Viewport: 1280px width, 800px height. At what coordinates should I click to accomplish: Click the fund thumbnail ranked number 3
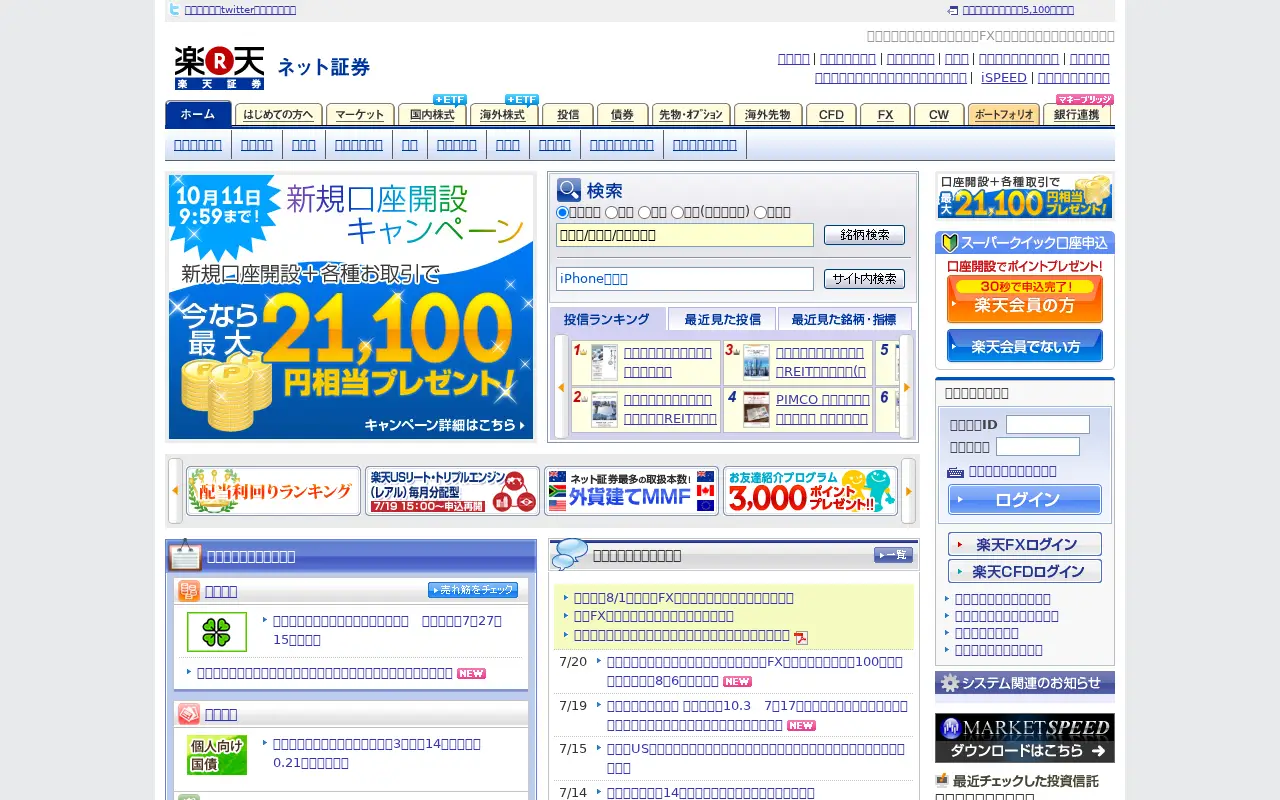coord(756,362)
